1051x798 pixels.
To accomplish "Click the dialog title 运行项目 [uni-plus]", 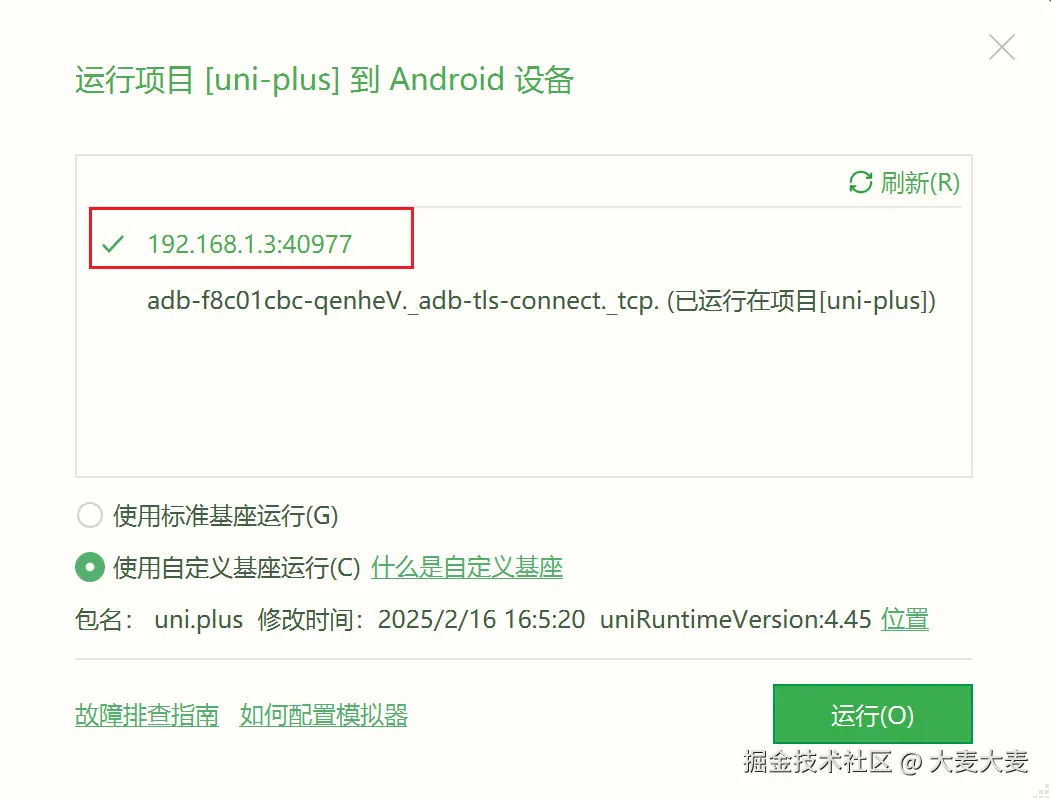I will (208, 80).
